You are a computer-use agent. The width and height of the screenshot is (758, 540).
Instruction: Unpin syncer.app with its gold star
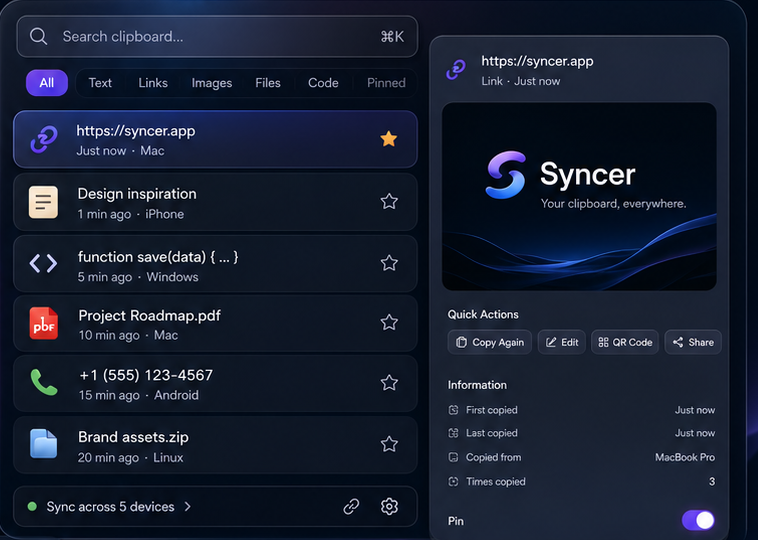coord(389,139)
